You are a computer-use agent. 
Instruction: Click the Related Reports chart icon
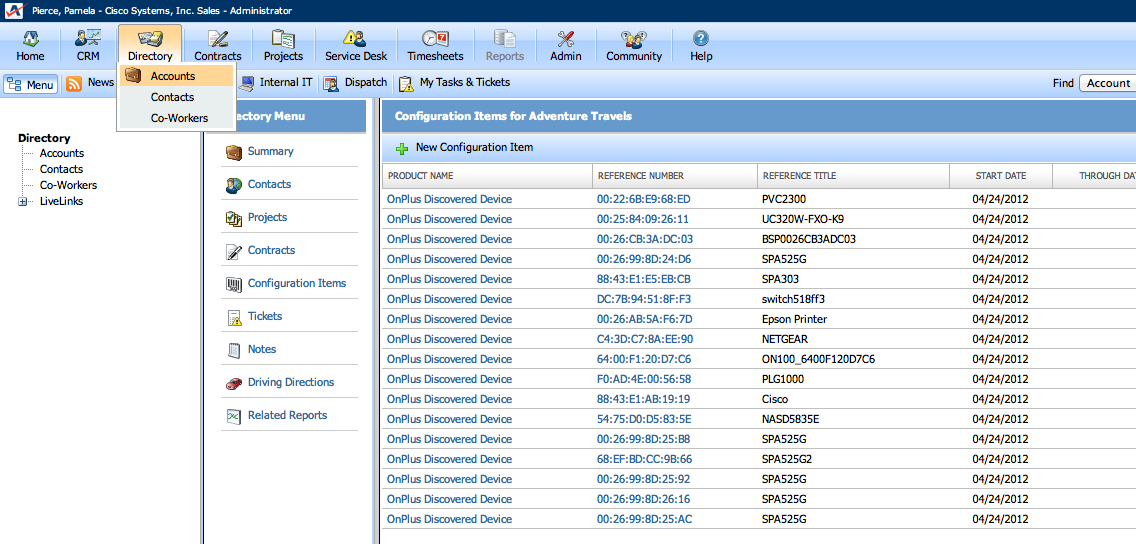[x=233, y=416]
